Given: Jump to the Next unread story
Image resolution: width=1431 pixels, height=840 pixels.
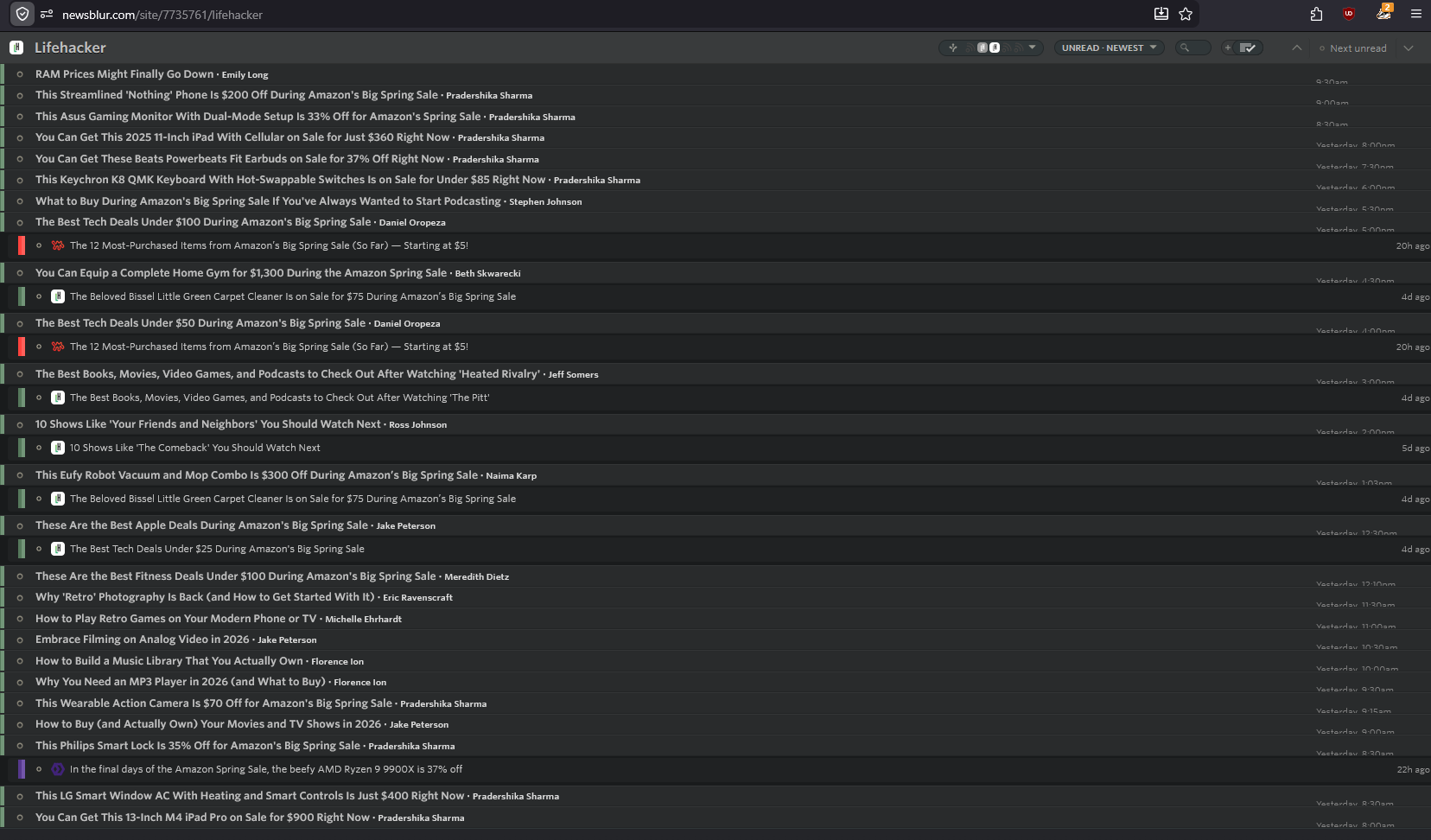Looking at the screenshot, I should 1353,48.
